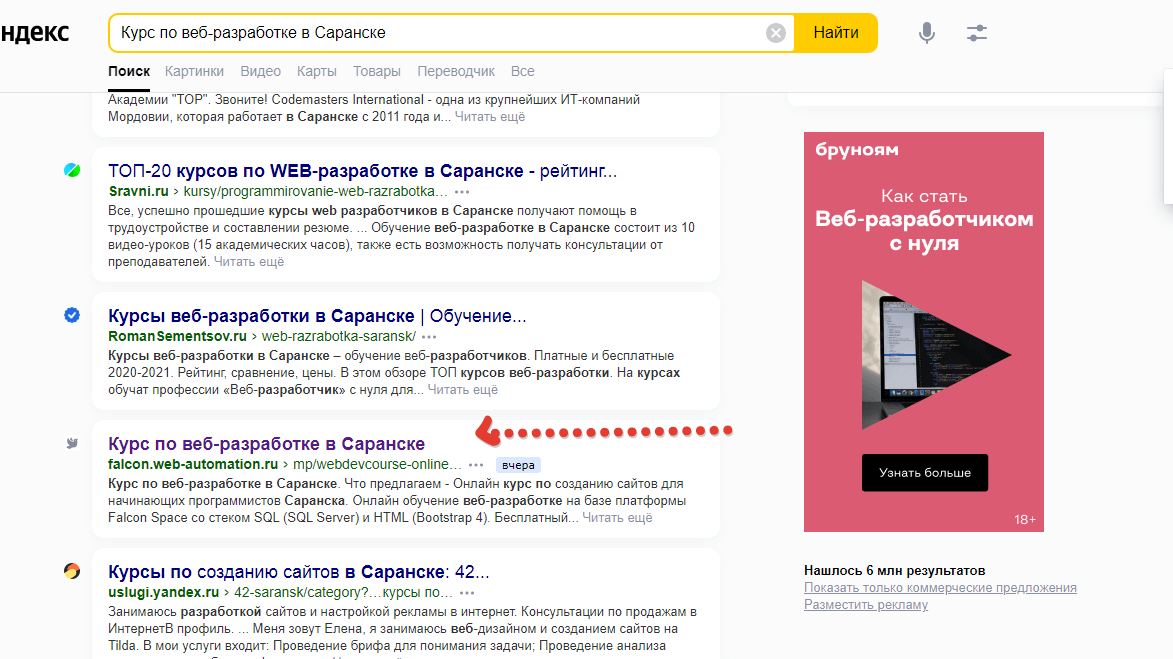This screenshot has width=1173, height=659.
Task: Click Узнать больше in the ad banner
Action: point(924,472)
